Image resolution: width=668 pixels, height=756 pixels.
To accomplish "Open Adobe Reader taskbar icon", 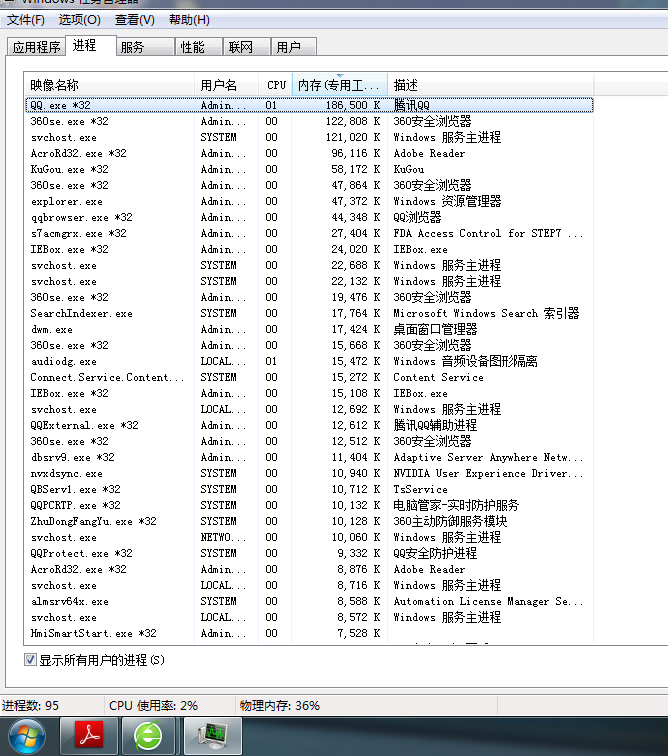I will coord(89,736).
